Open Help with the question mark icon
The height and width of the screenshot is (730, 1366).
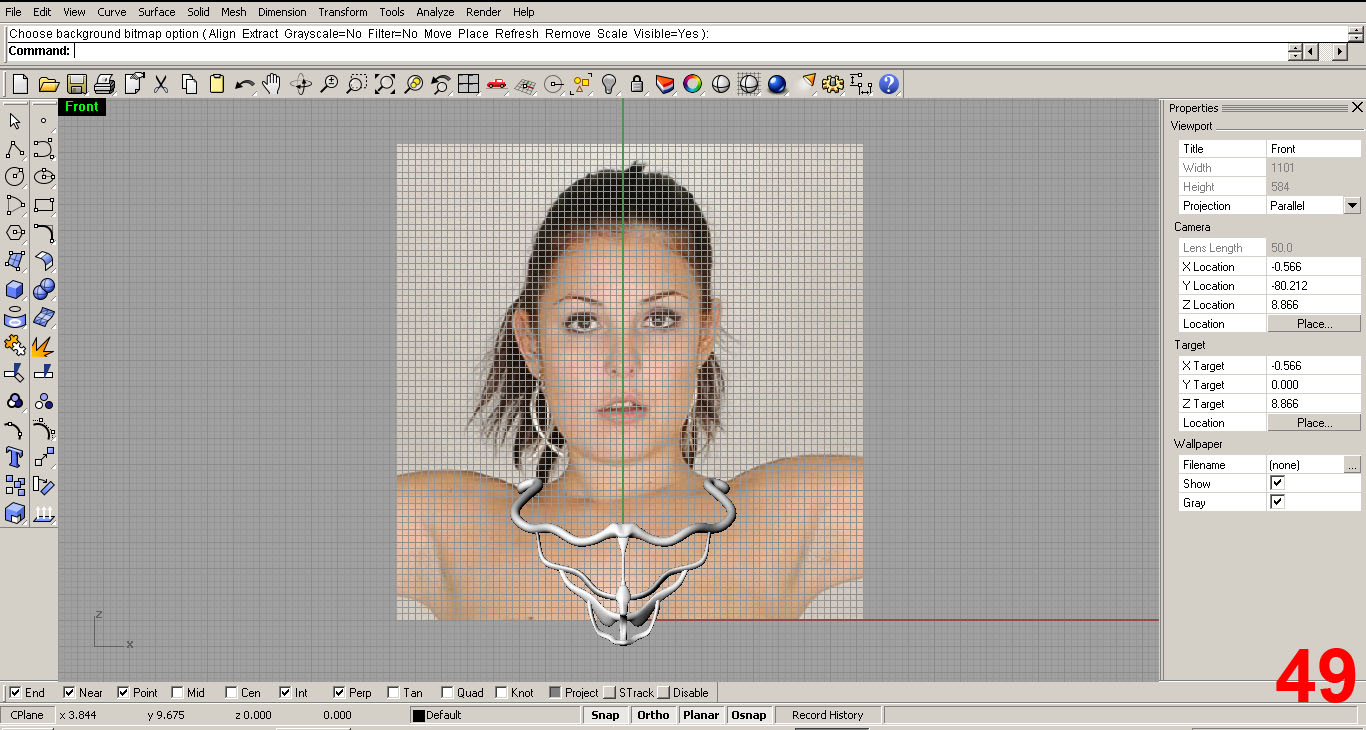[889, 84]
